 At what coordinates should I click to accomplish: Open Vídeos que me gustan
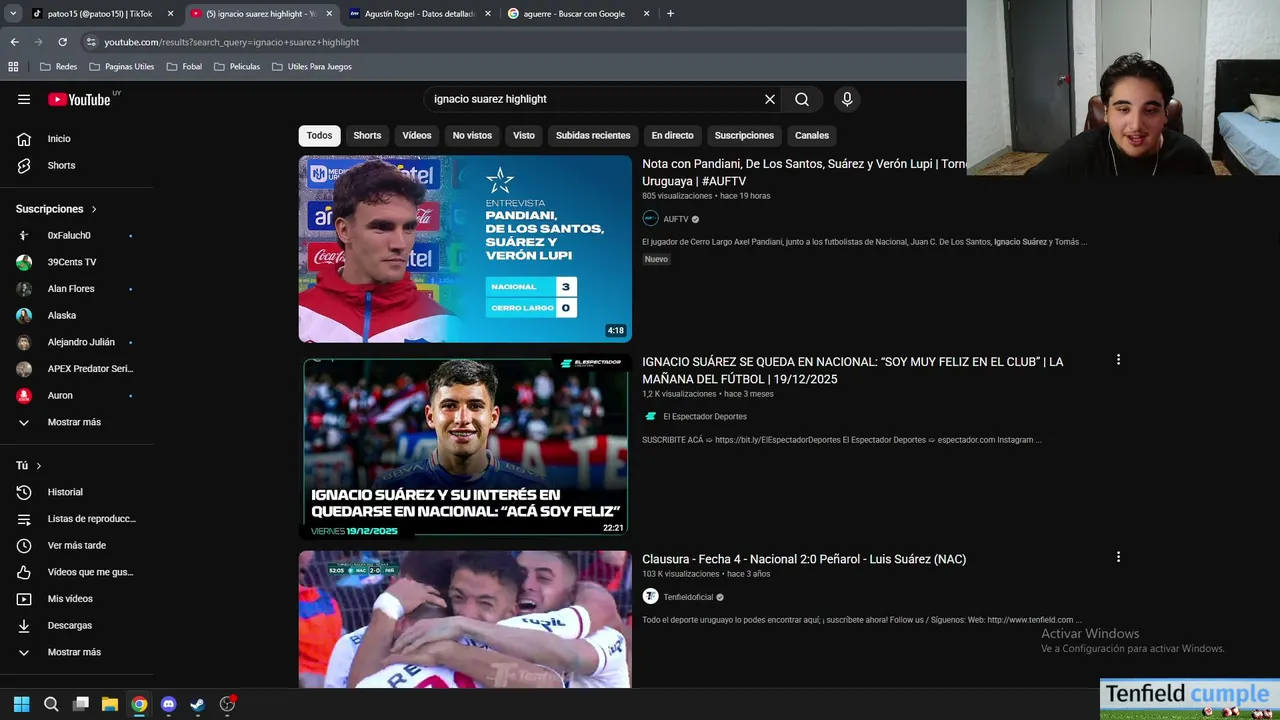pos(77,572)
